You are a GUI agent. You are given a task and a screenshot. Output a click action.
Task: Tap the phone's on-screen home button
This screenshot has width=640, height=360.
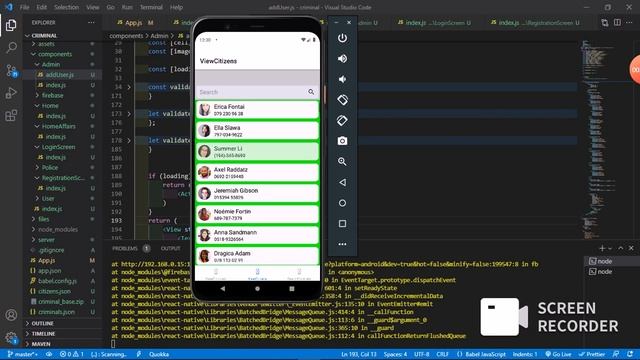[257, 289]
